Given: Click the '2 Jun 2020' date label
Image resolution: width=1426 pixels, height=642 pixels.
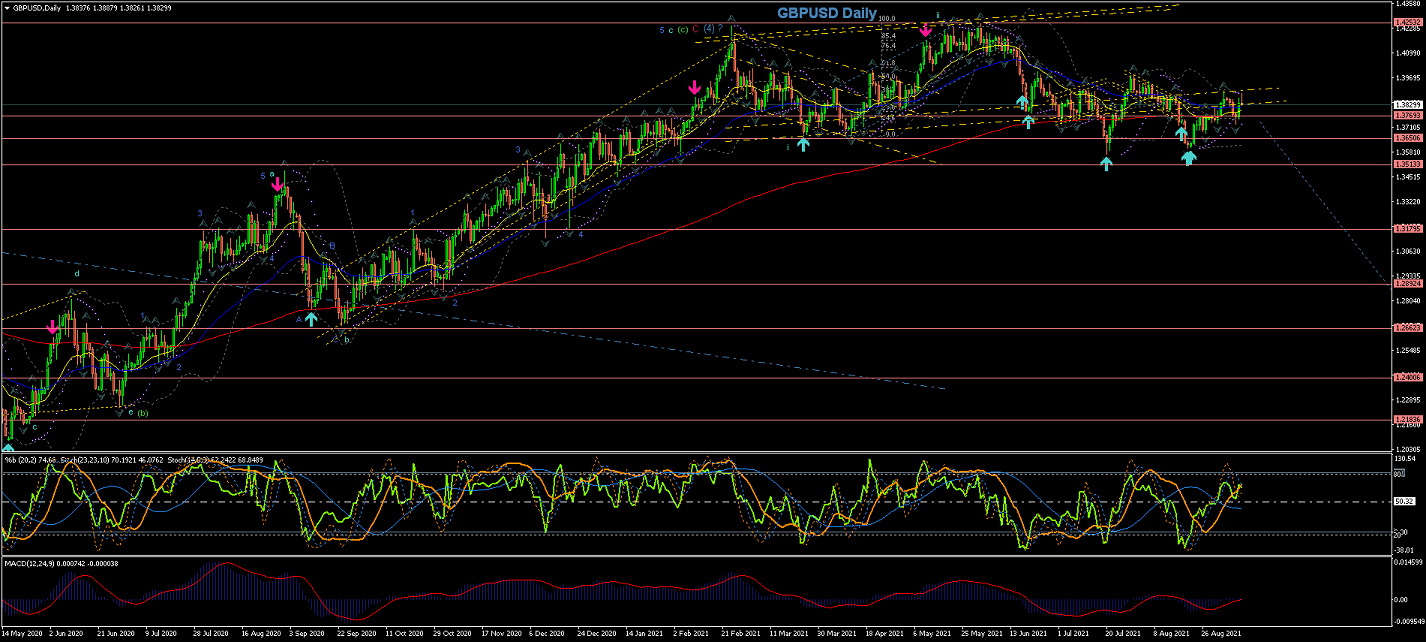Looking at the screenshot, I should (68, 633).
